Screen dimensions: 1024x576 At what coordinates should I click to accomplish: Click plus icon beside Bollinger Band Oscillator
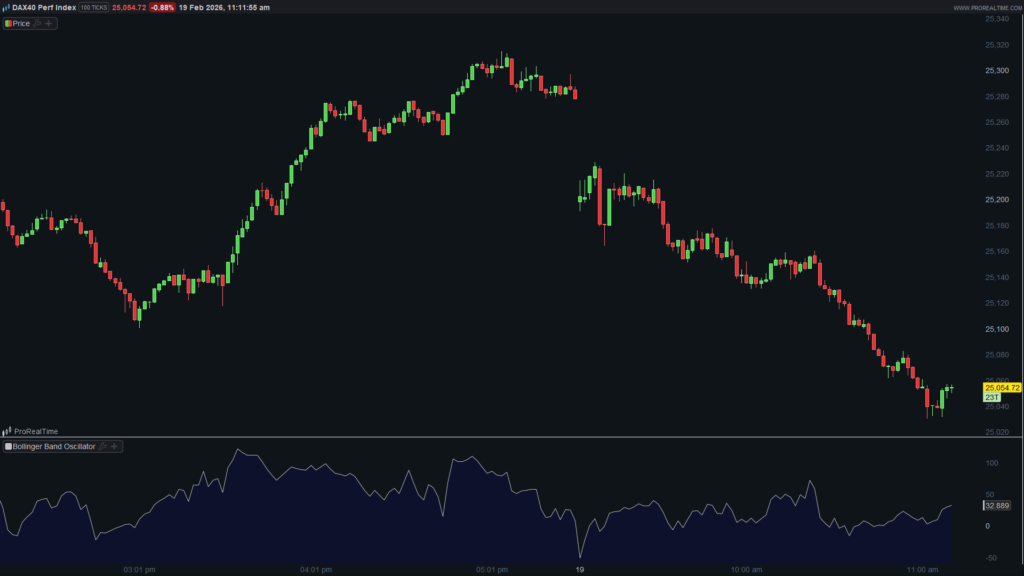114,447
